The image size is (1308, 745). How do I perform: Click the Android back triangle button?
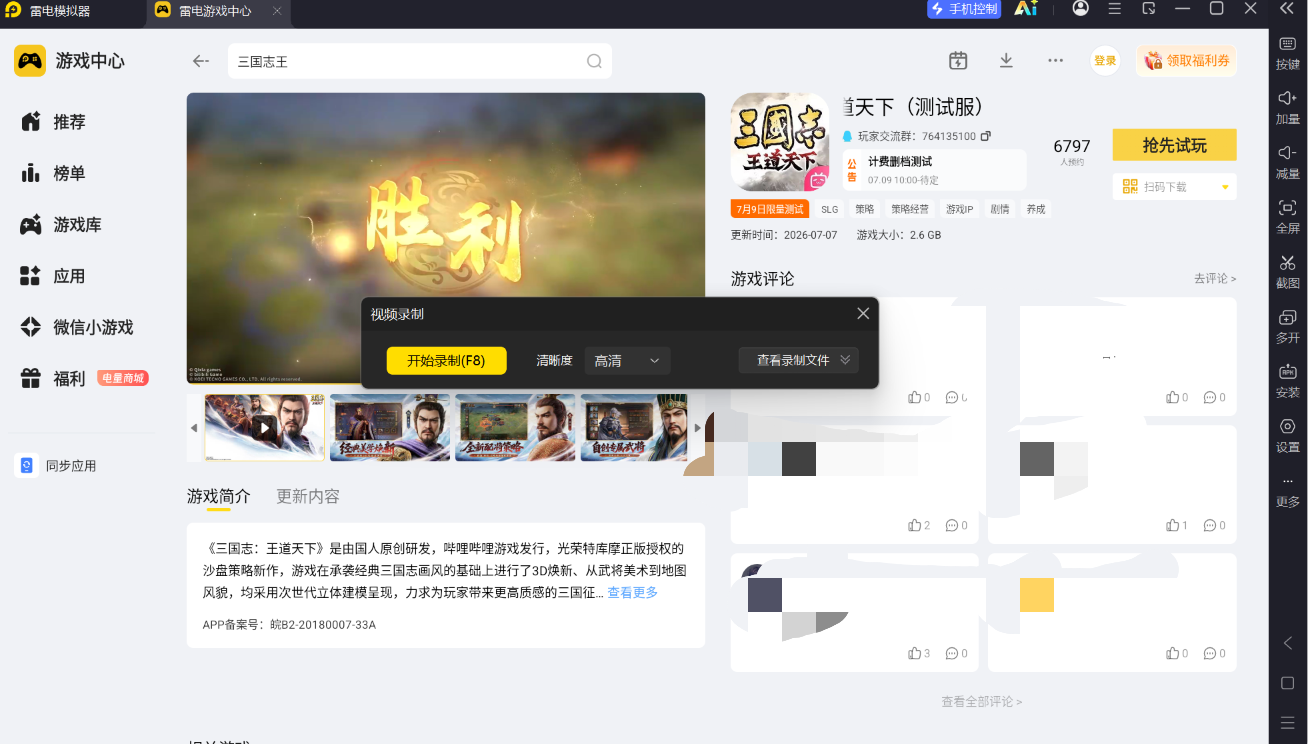pos(1288,643)
